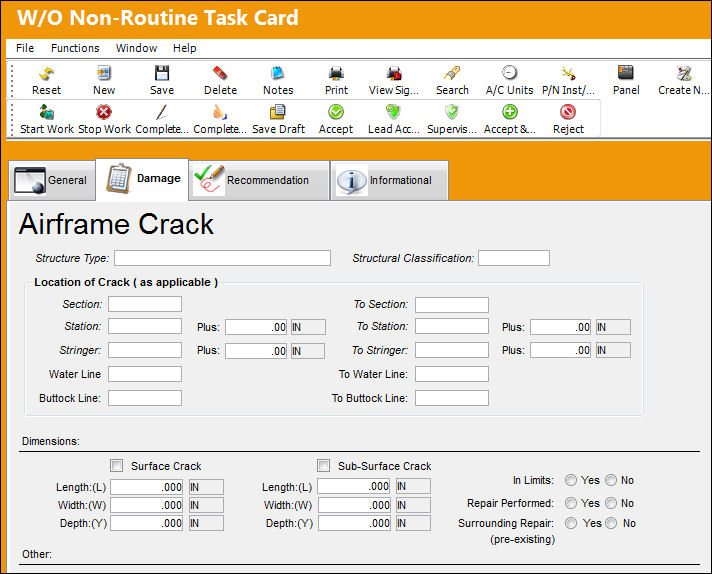Save the task card
Viewport: 712px width, 574px height.
point(162,73)
